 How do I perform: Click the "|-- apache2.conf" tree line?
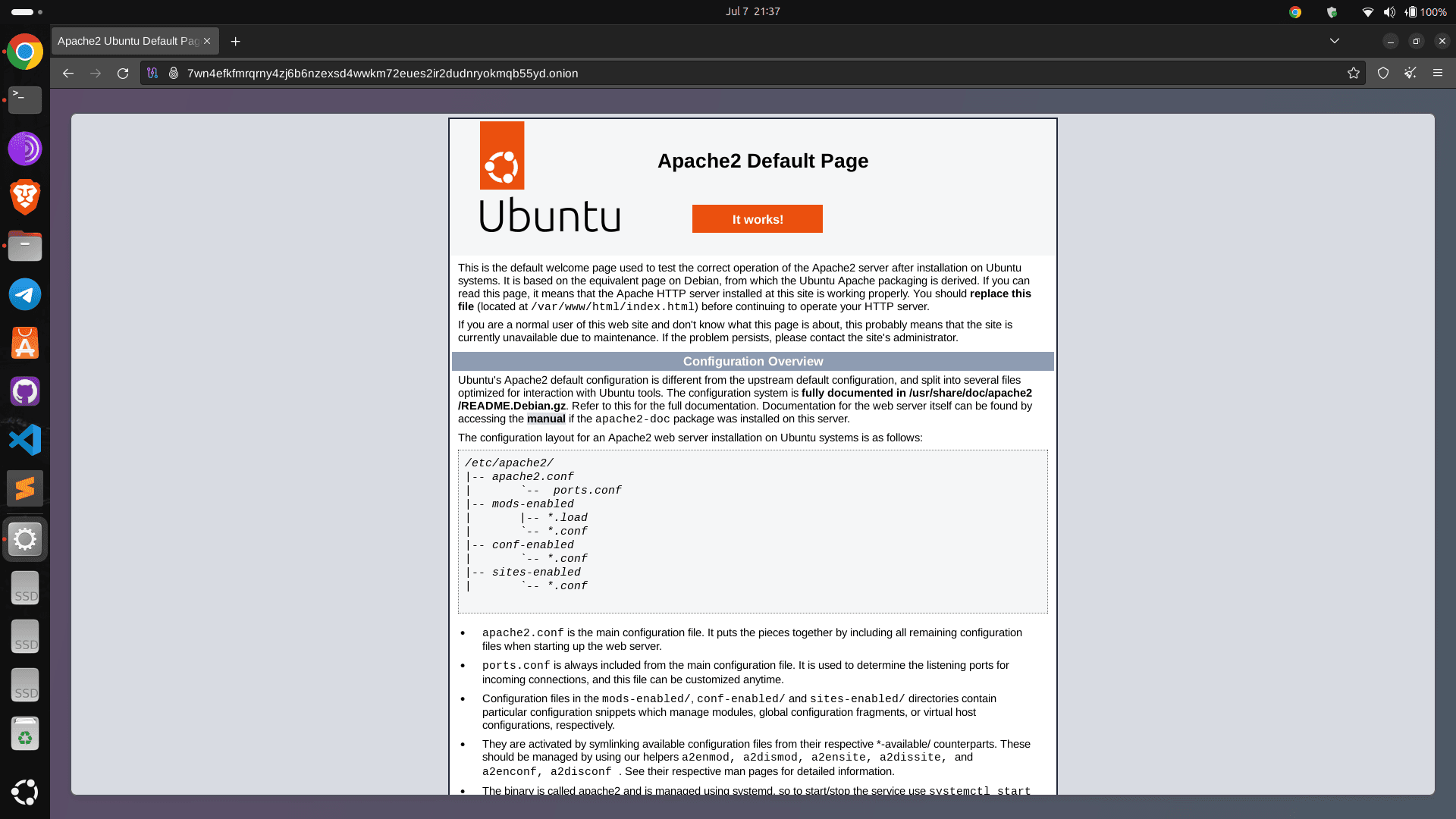pyautogui.click(x=520, y=476)
